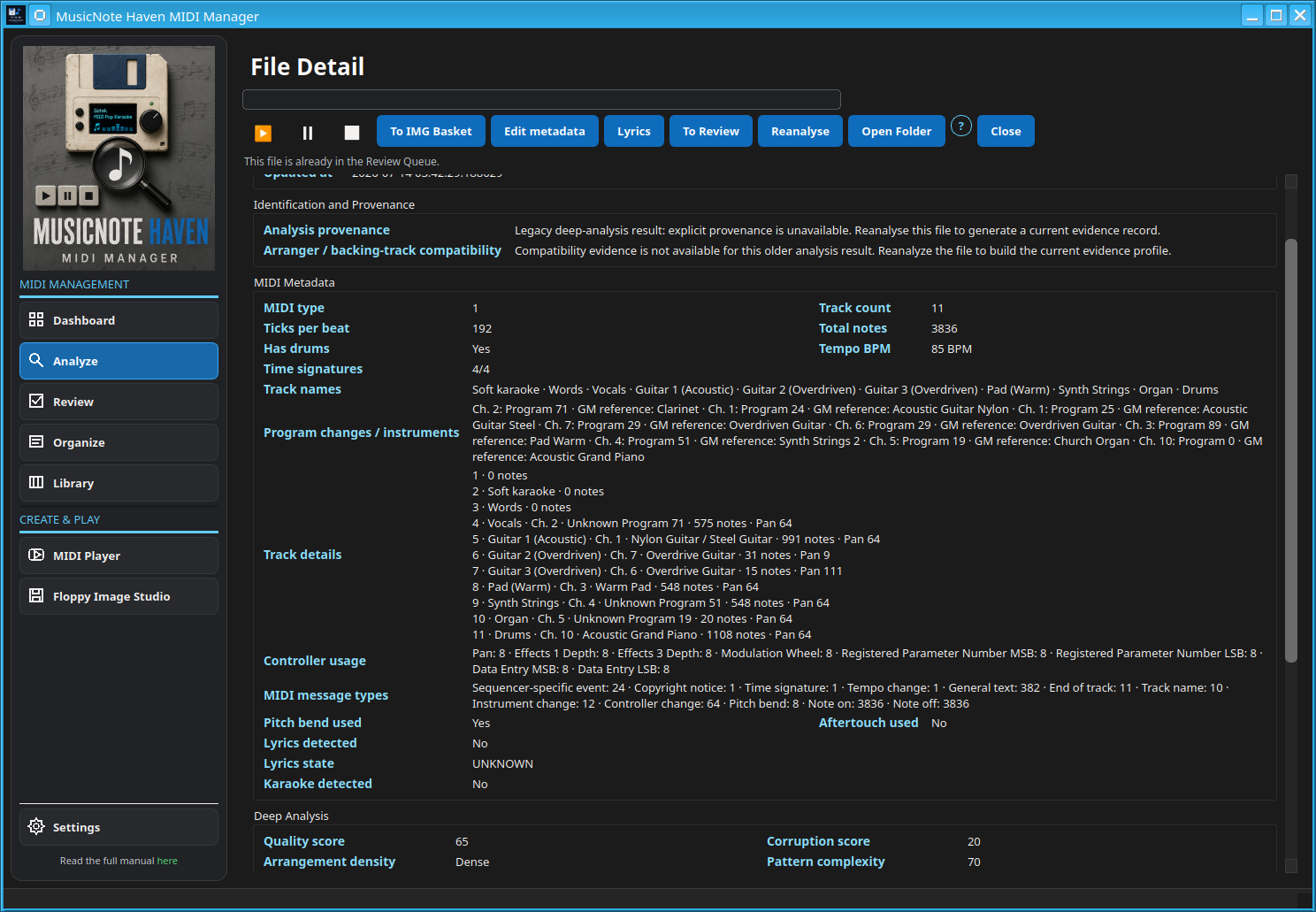Reanalyse the current file
The width and height of the screenshot is (1316, 912).
point(800,131)
